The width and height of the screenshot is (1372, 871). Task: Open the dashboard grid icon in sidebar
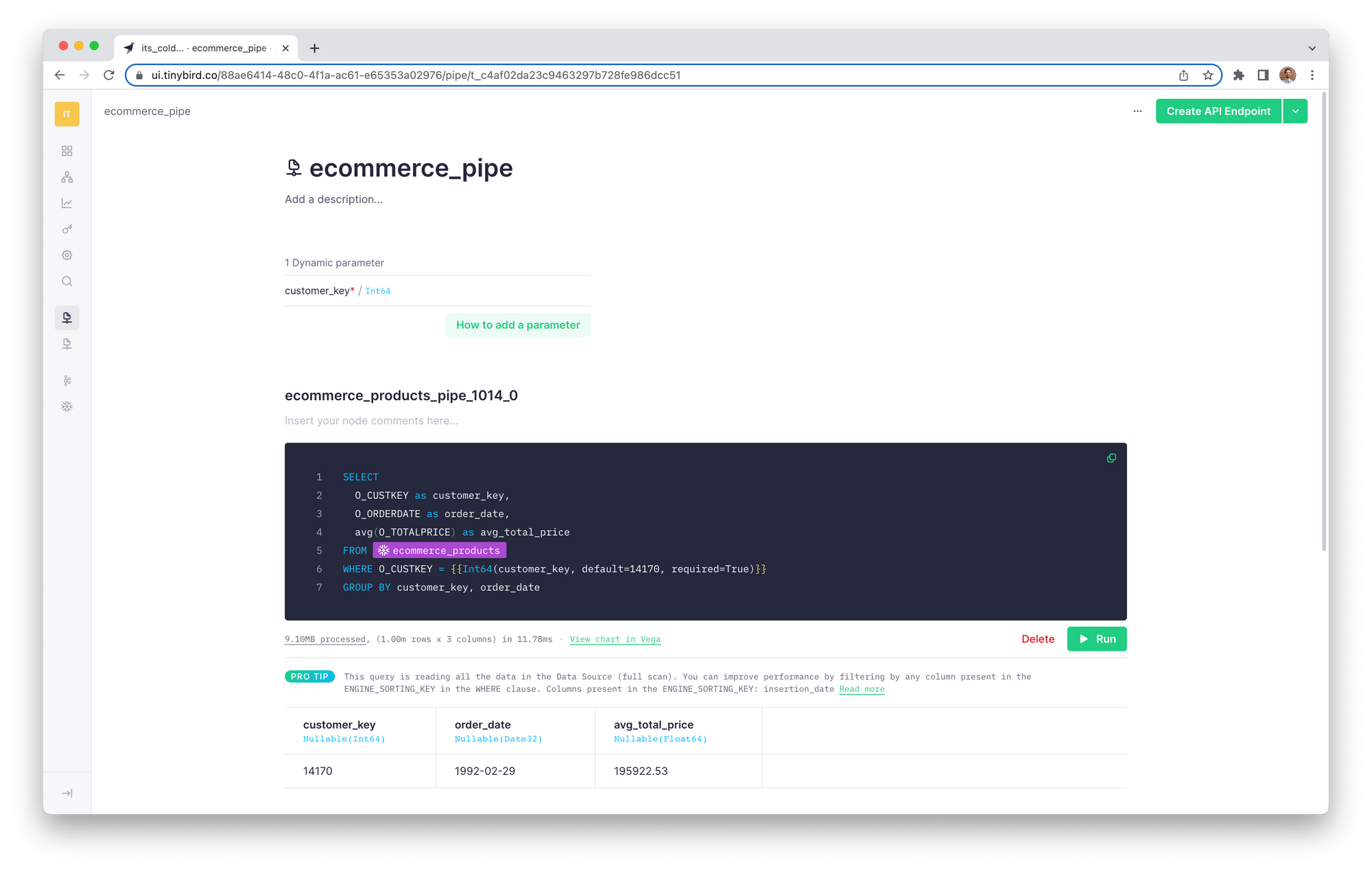(x=67, y=151)
